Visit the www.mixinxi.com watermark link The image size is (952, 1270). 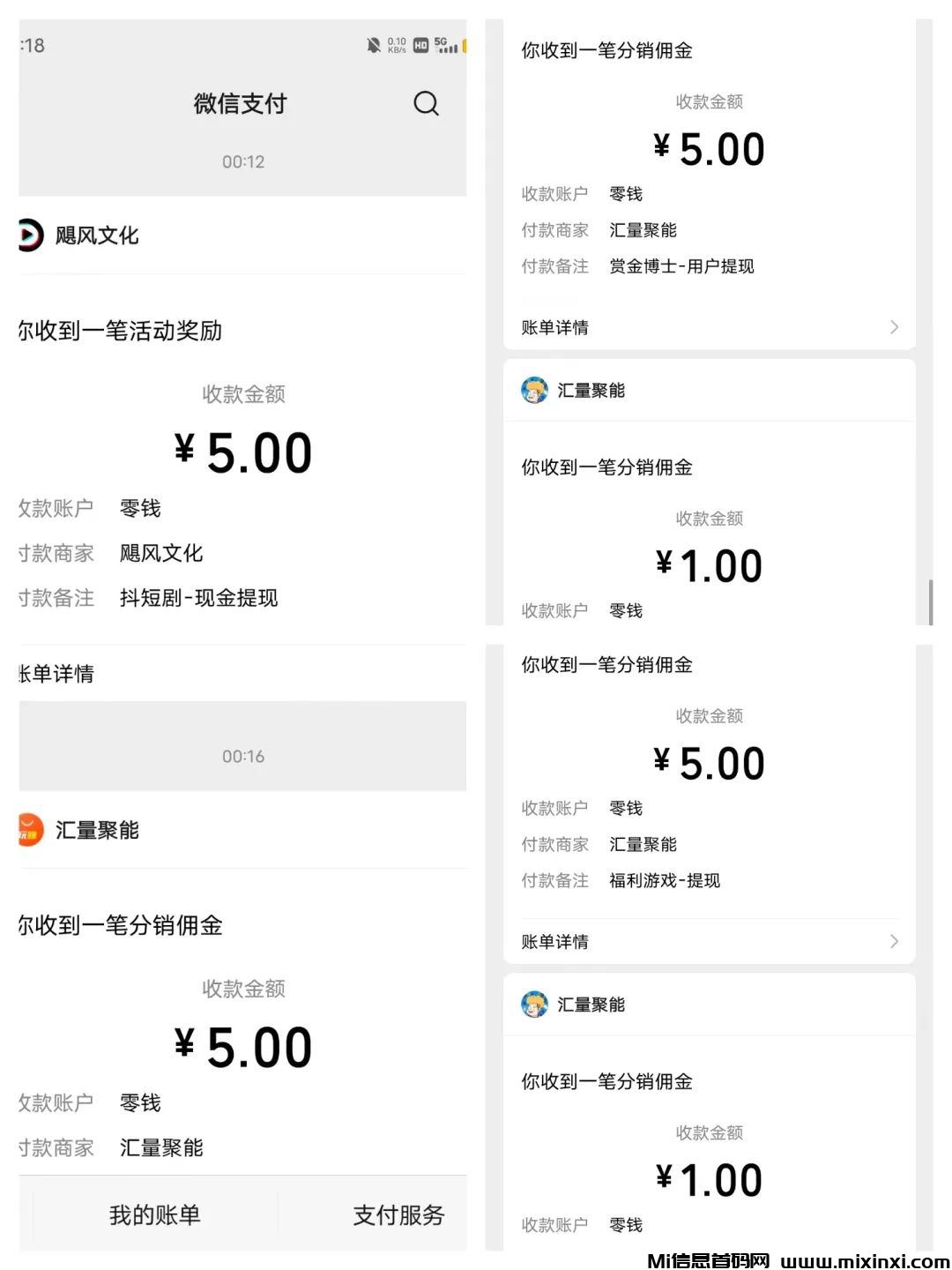pos(865,1261)
